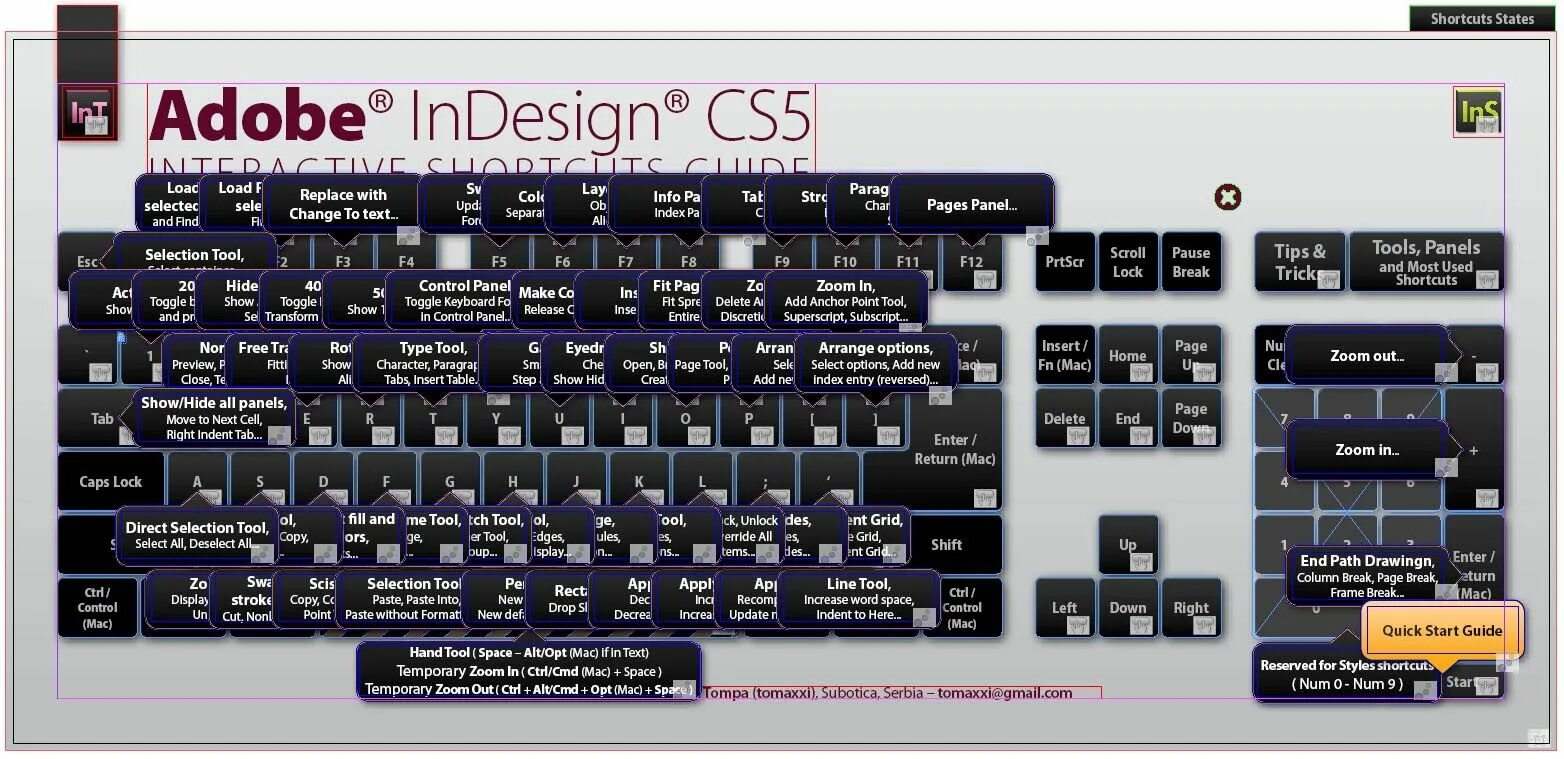Screen dimensions: 1564x759
Task: Click the Zoom In, Add Anchor Point Tool tooltip
Action: tap(845, 300)
